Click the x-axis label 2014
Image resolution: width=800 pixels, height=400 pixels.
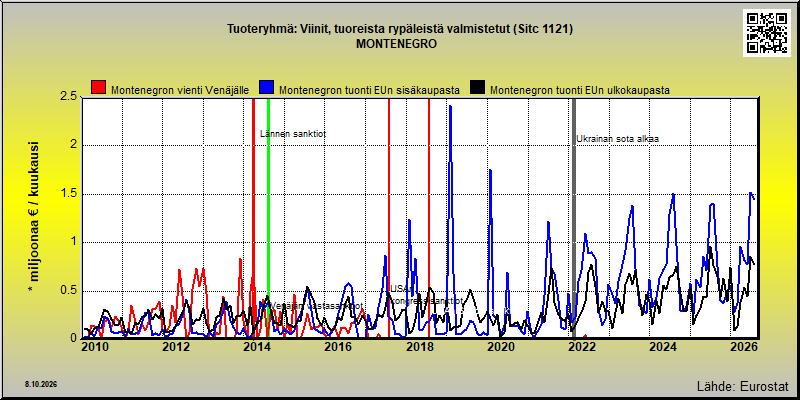257,347
